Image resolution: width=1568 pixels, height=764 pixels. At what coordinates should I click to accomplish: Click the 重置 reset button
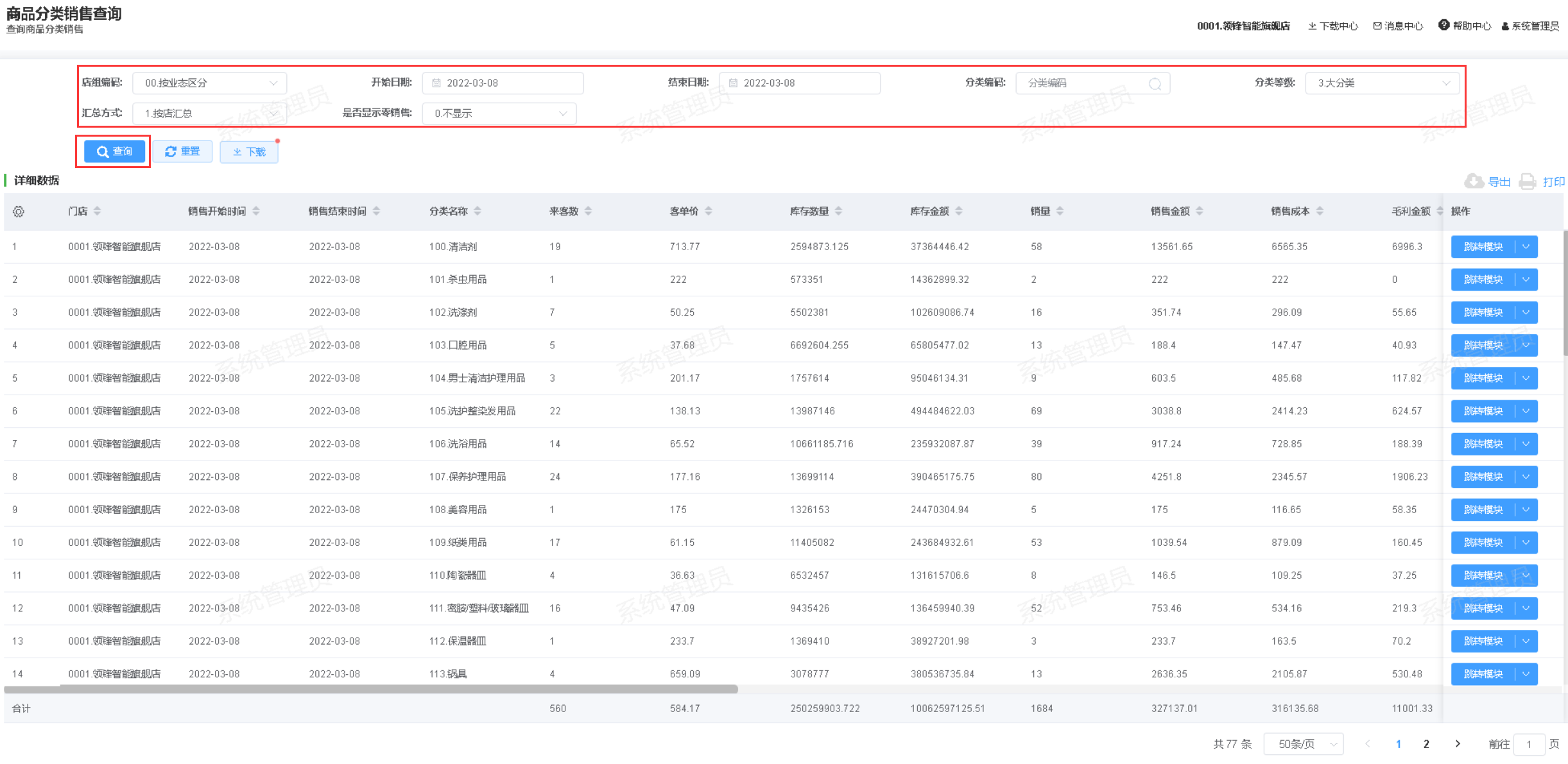click(182, 152)
